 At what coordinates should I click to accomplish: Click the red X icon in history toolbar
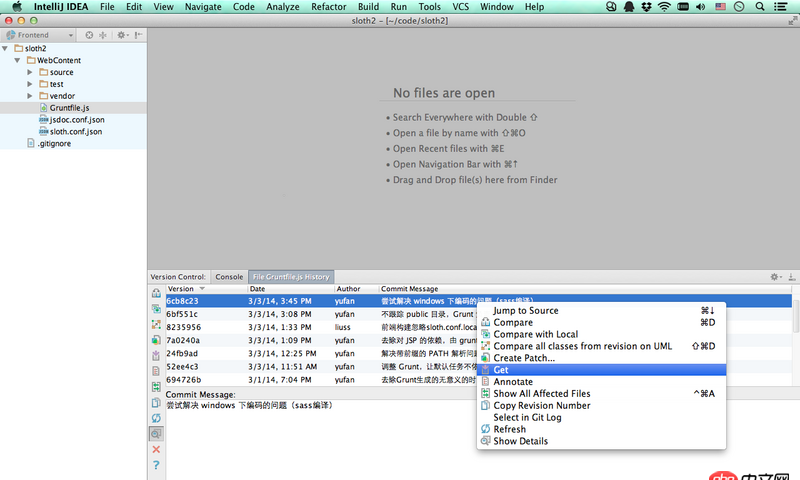(x=156, y=449)
